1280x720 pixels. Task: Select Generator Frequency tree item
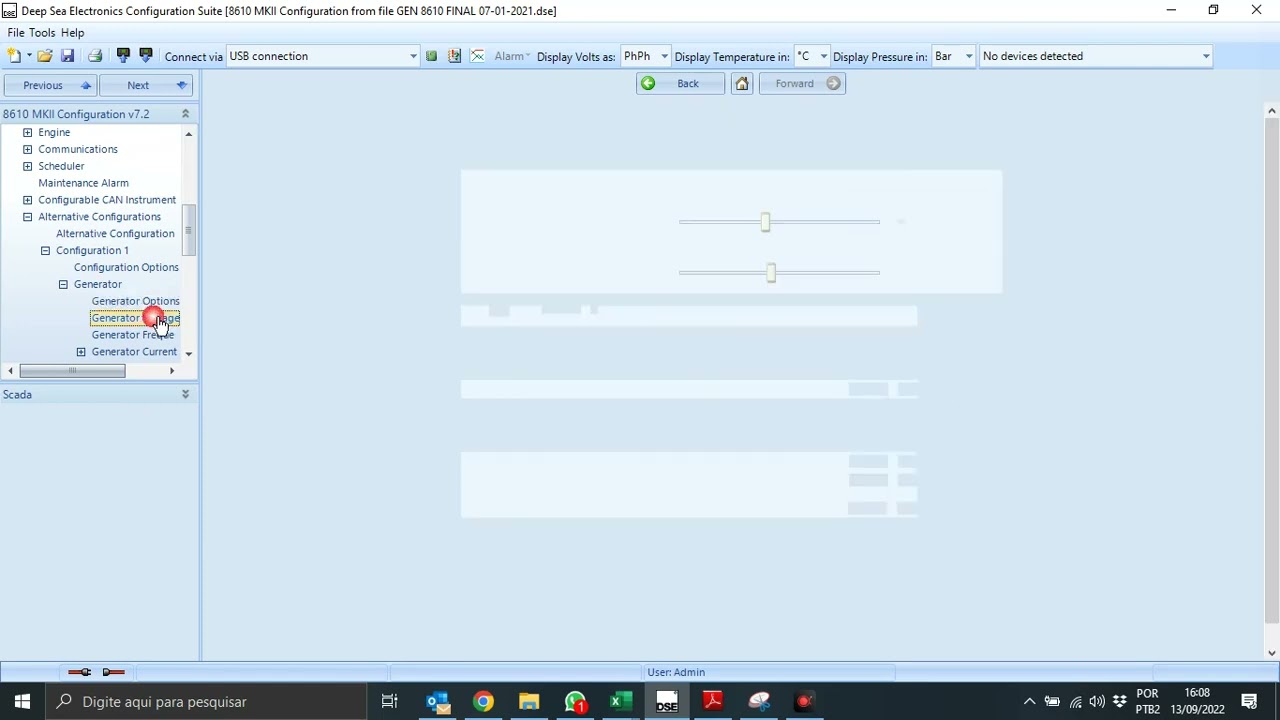point(132,335)
